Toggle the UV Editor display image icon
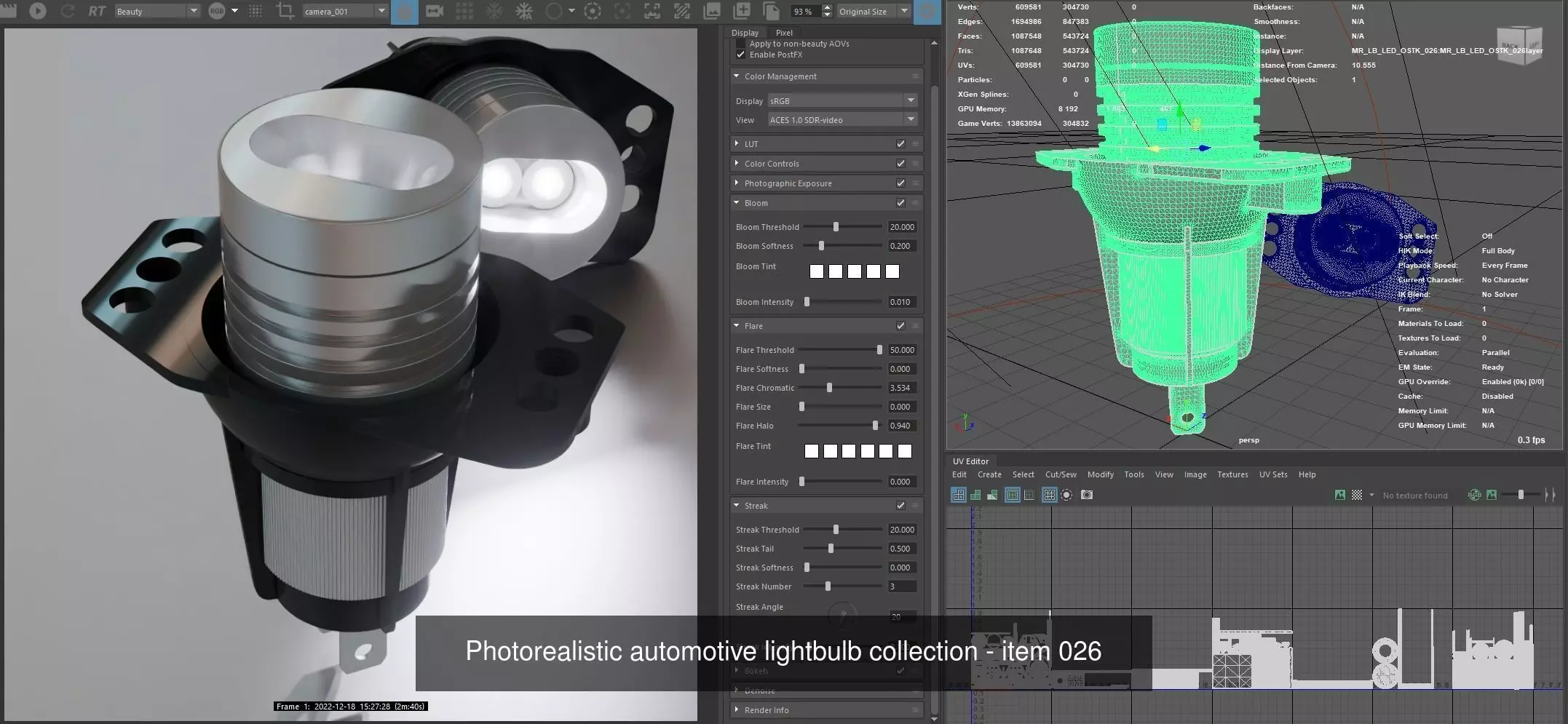The image size is (1568, 724). click(1340, 495)
